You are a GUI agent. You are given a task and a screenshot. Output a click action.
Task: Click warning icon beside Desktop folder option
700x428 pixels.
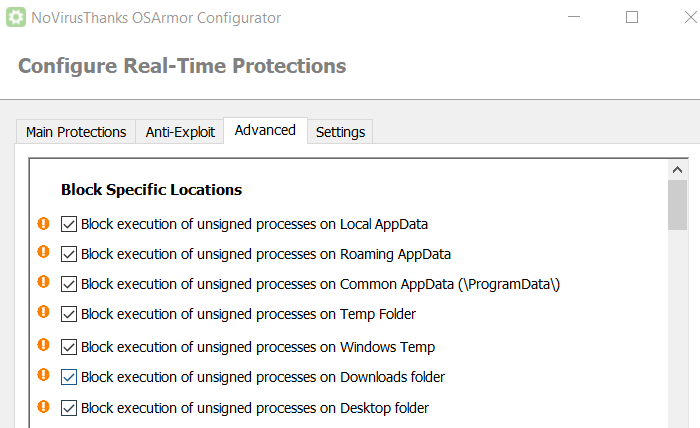[43, 407]
